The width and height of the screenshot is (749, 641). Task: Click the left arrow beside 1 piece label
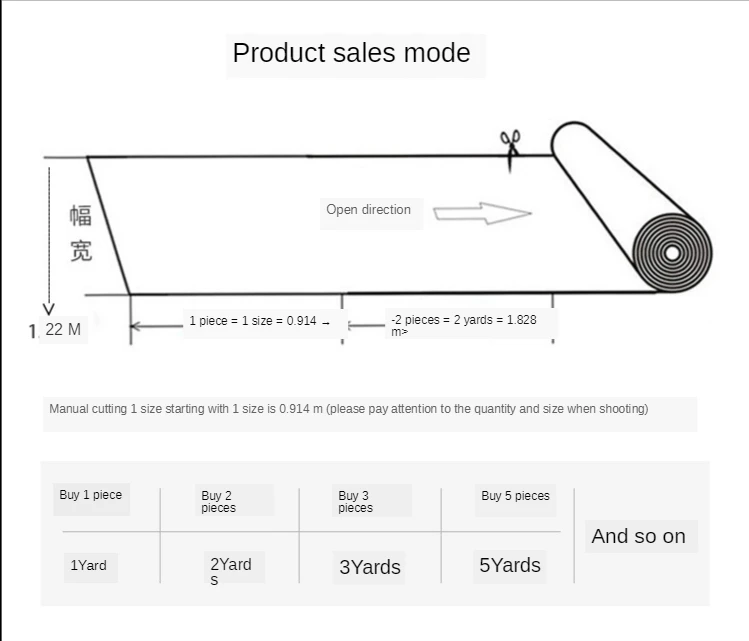[156, 326]
